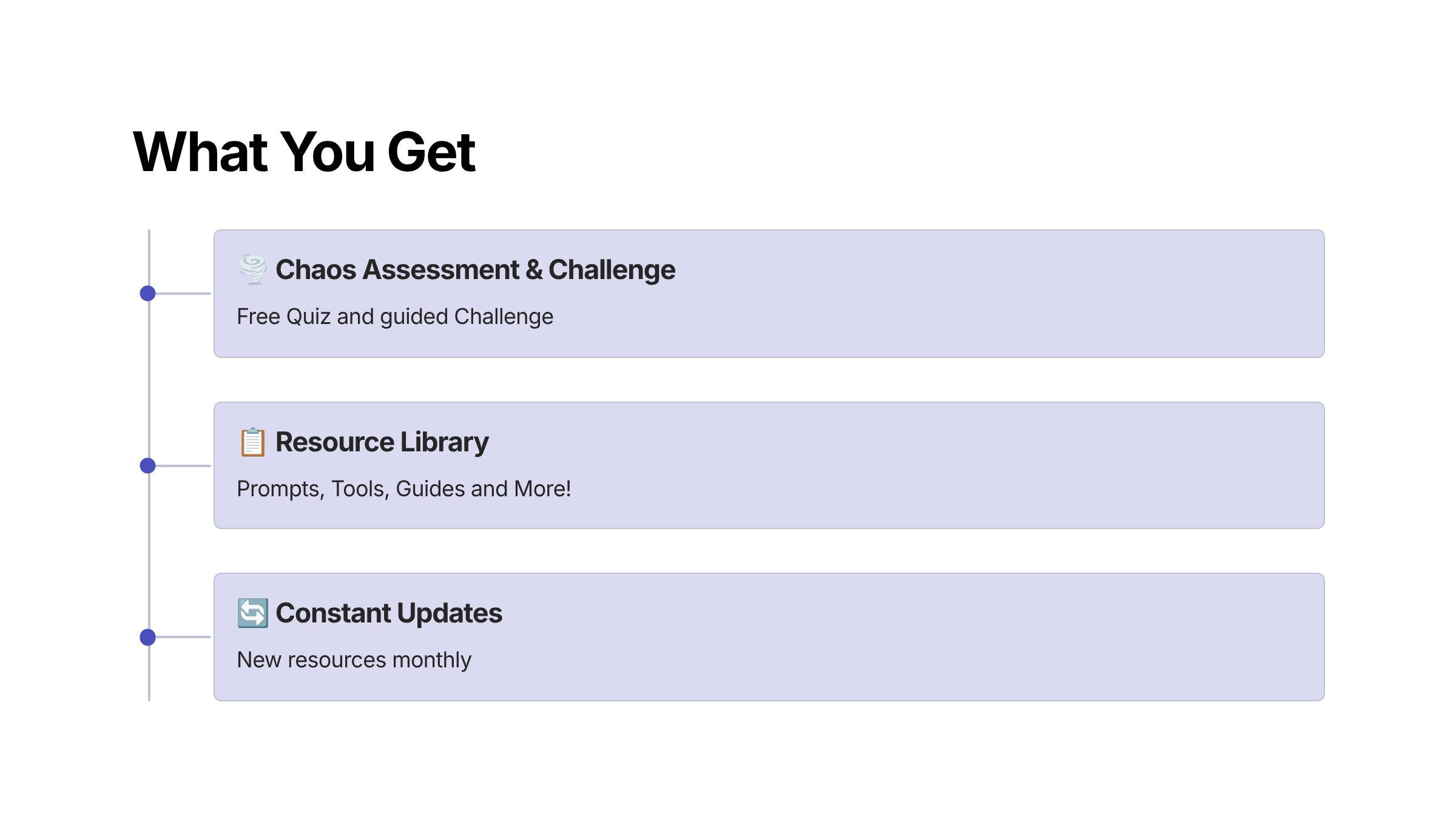Select the third timeline dot for Constant Updates
Viewport: 1456px width, 819px height.
click(147, 637)
